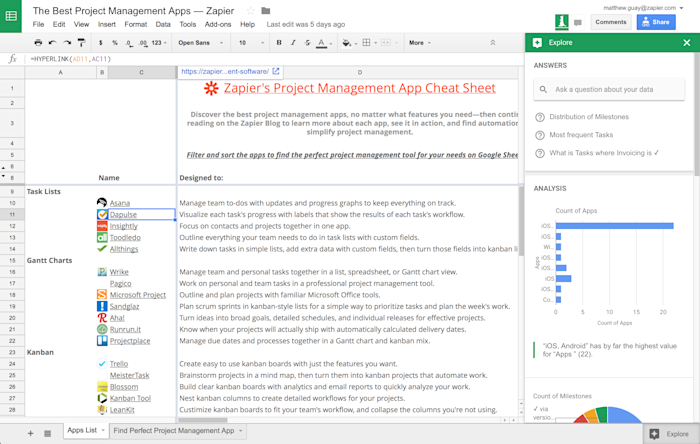This screenshot has height=444, width=700.
Task: Open the Insert menu
Action: 107,25
